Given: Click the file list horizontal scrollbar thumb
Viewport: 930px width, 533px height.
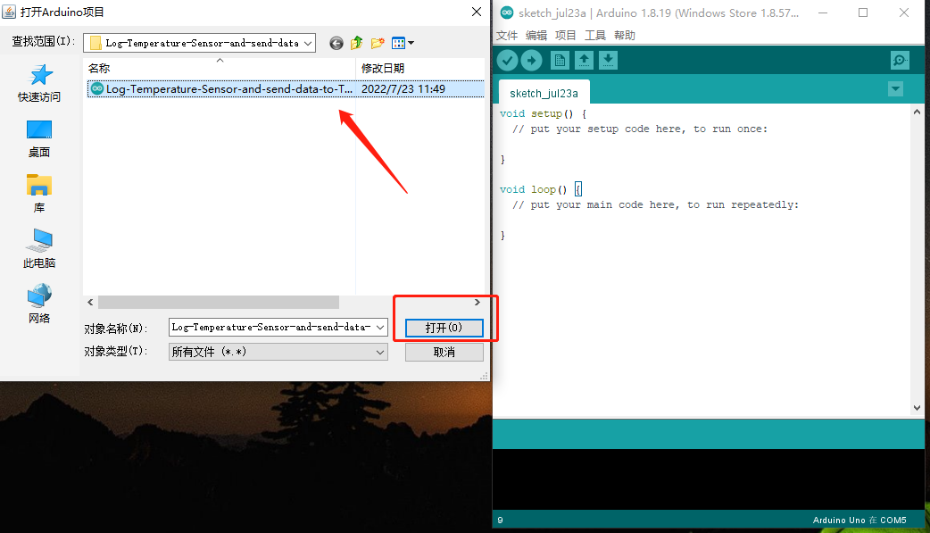Looking at the screenshot, I should [x=218, y=302].
